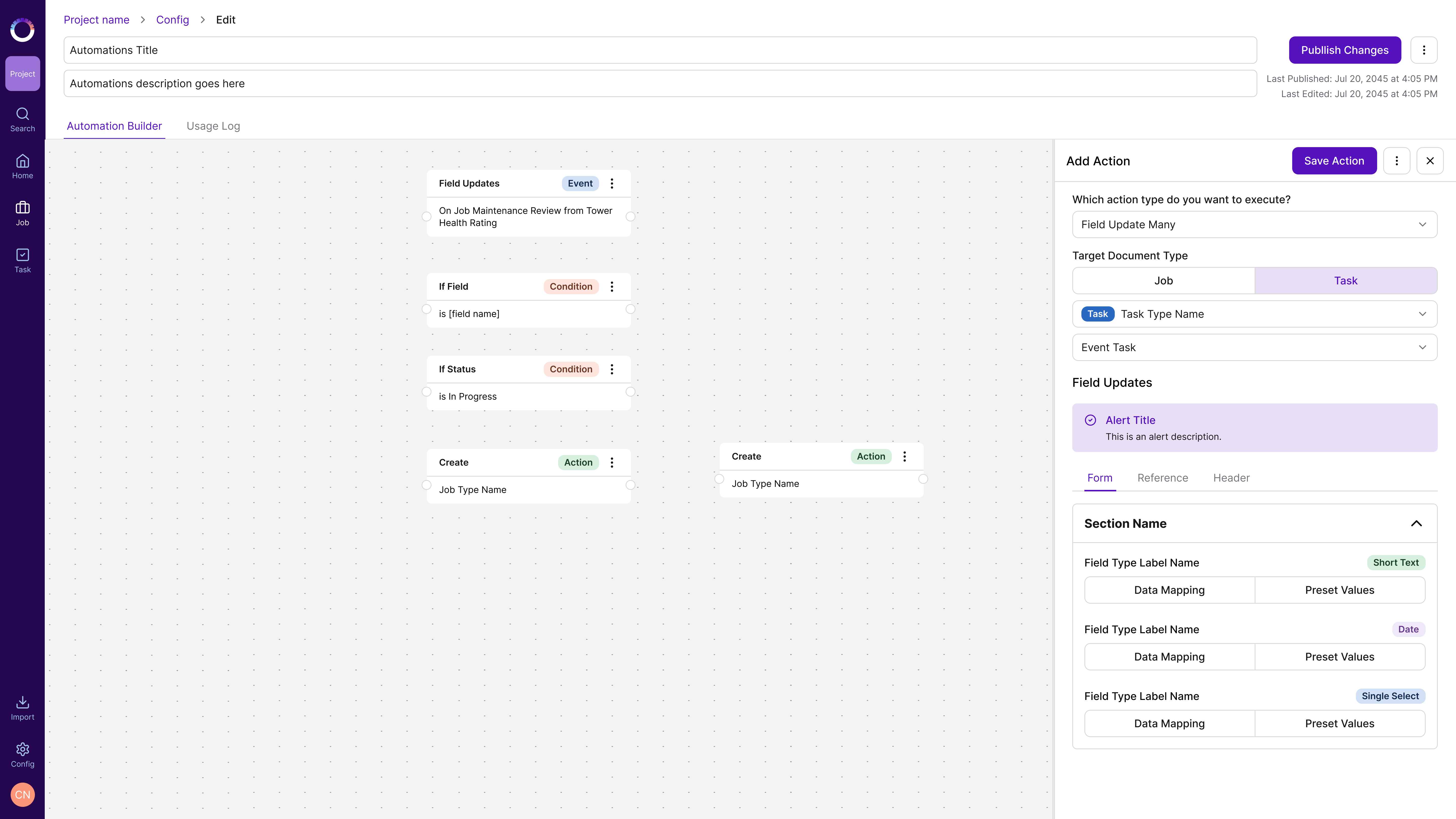Click Field Updates node input connector
The height and width of the screenshot is (819, 1456).
pyautogui.click(x=427, y=216)
